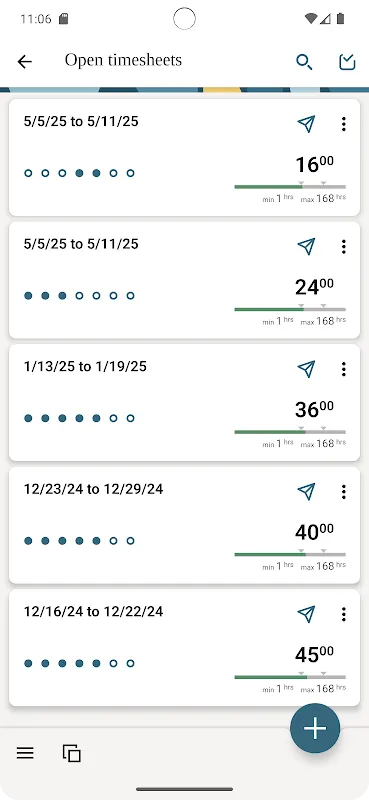
Task: Tap the copy timesheet icon in bottom bar
Action: (71, 753)
